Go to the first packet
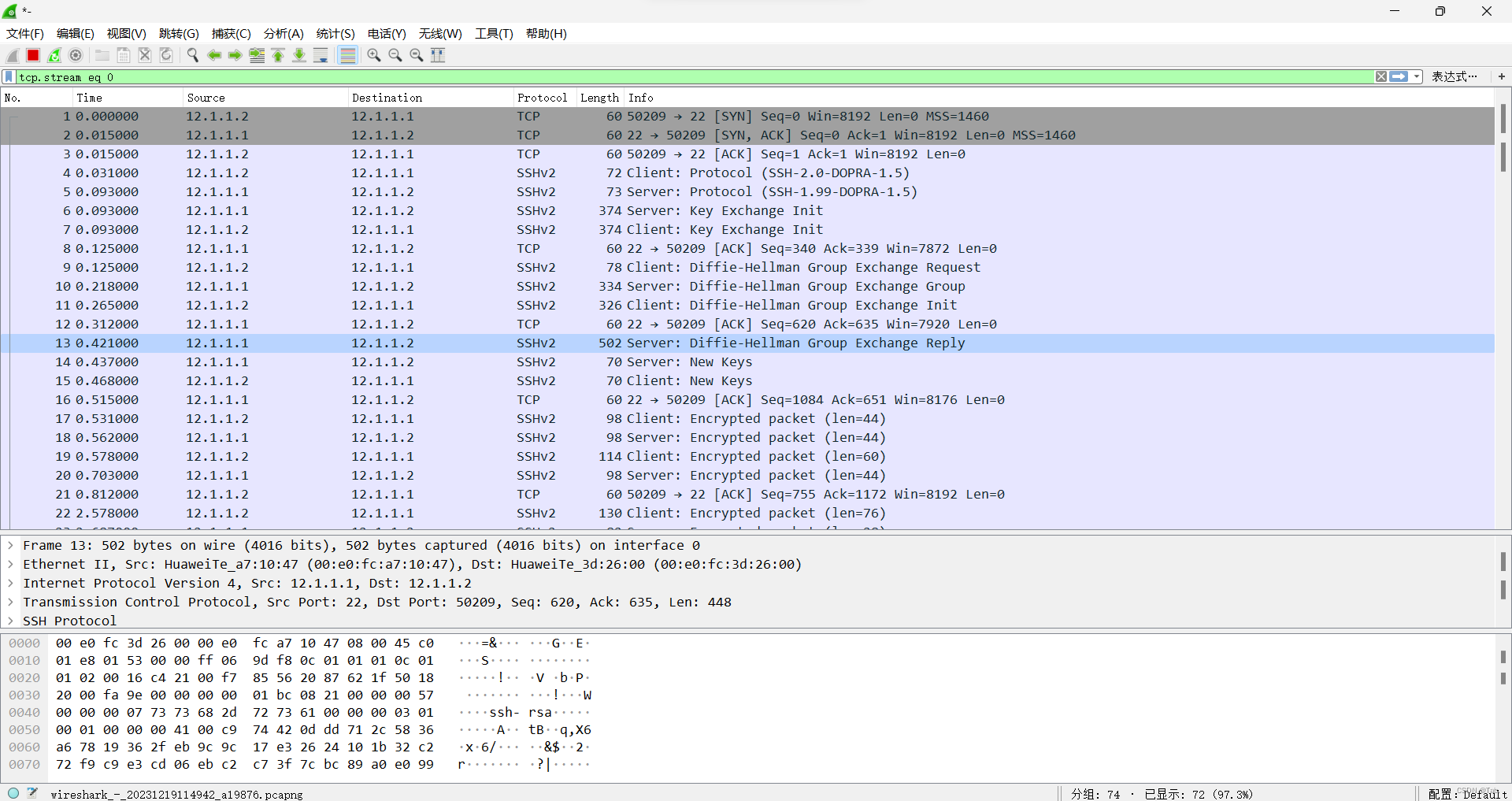1512x801 pixels. point(278,55)
